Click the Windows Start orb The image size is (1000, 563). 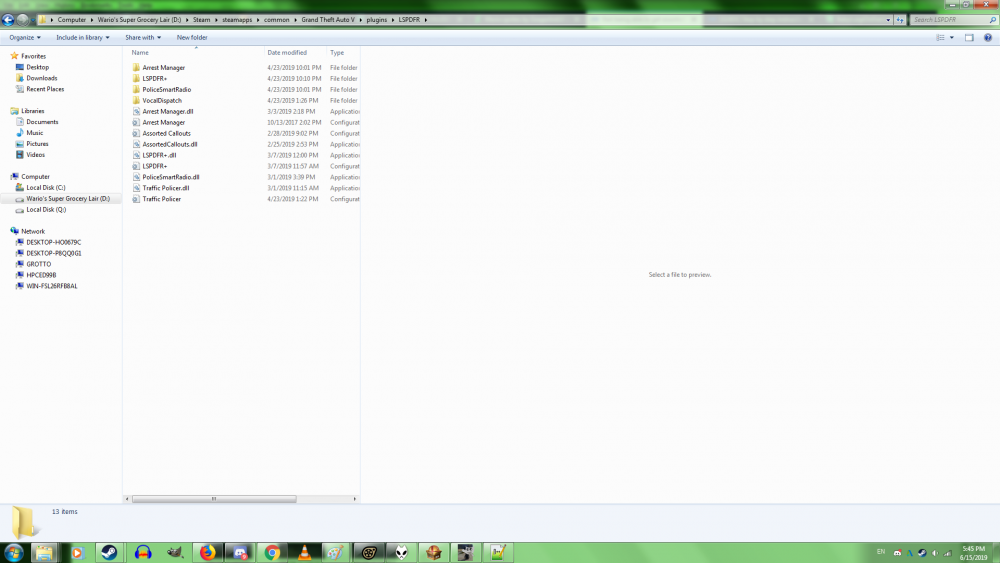13,552
